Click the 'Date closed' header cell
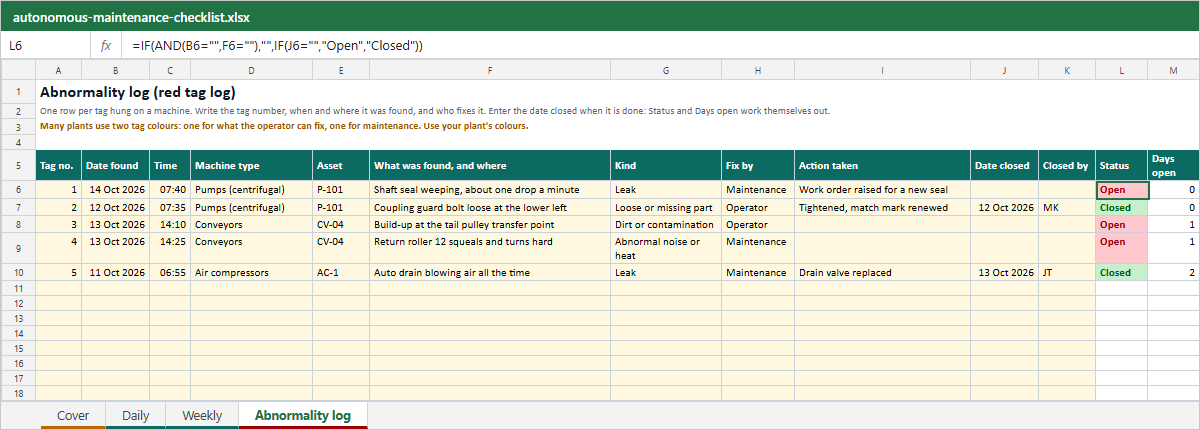 1004,165
